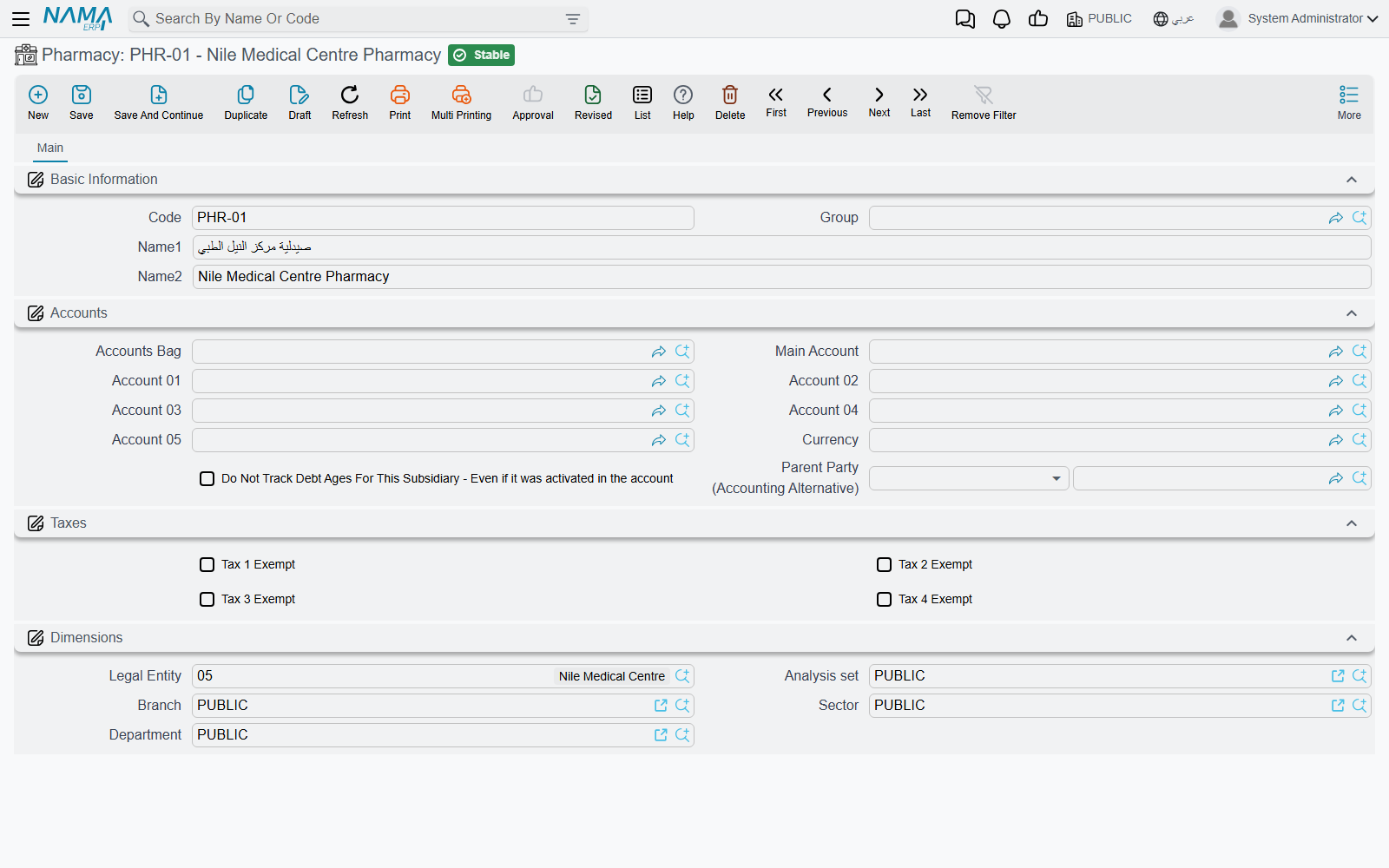Open the notifications bell icon
1389x868 pixels.
pyautogui.click(x=1002, y=19)
